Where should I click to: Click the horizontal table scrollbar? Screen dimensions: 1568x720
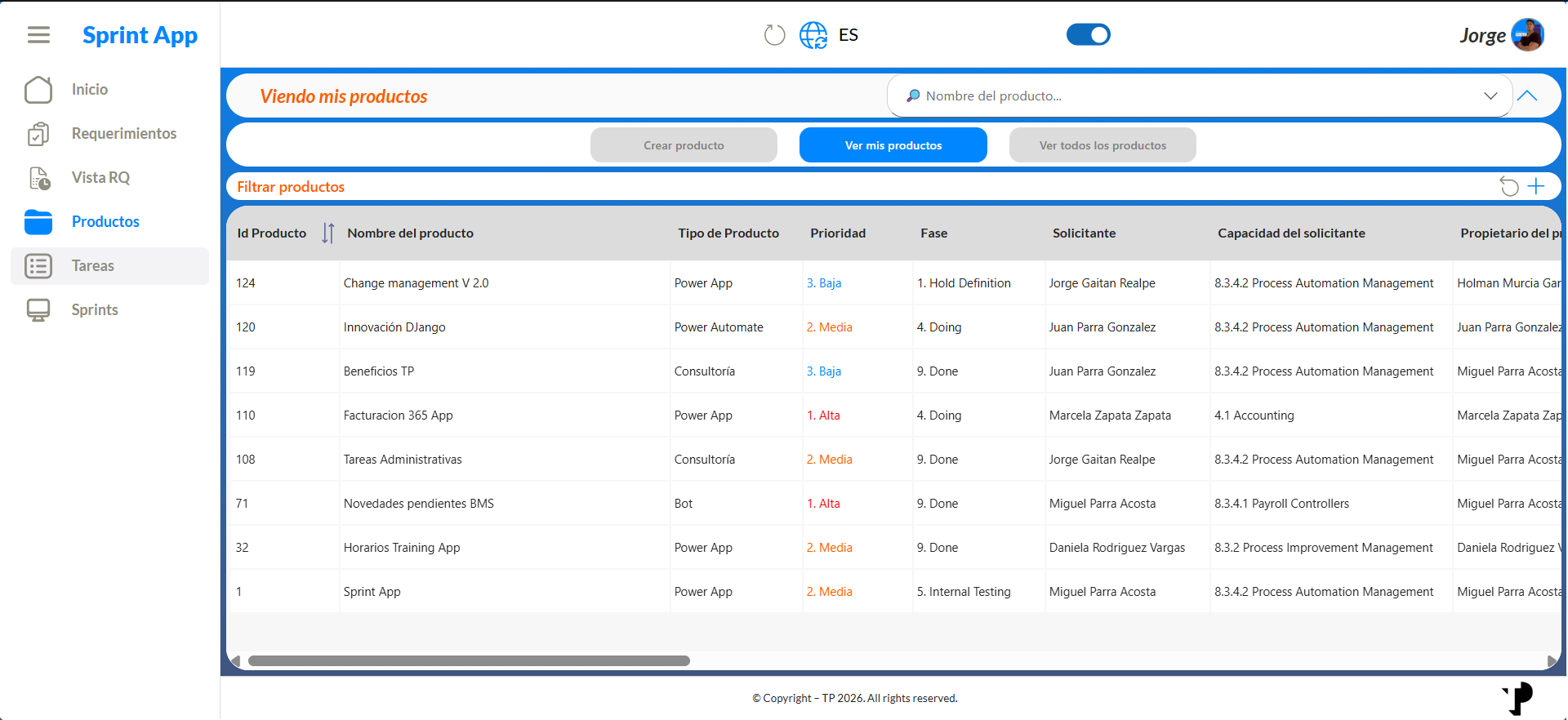click(x=469, y=661)
